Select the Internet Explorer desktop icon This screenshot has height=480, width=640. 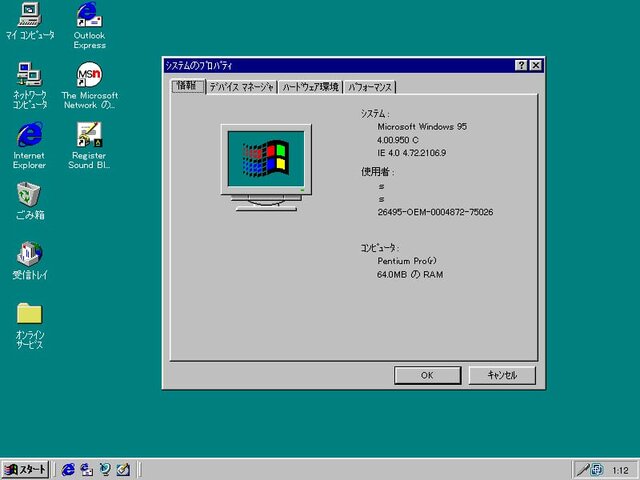coord(29,145)
